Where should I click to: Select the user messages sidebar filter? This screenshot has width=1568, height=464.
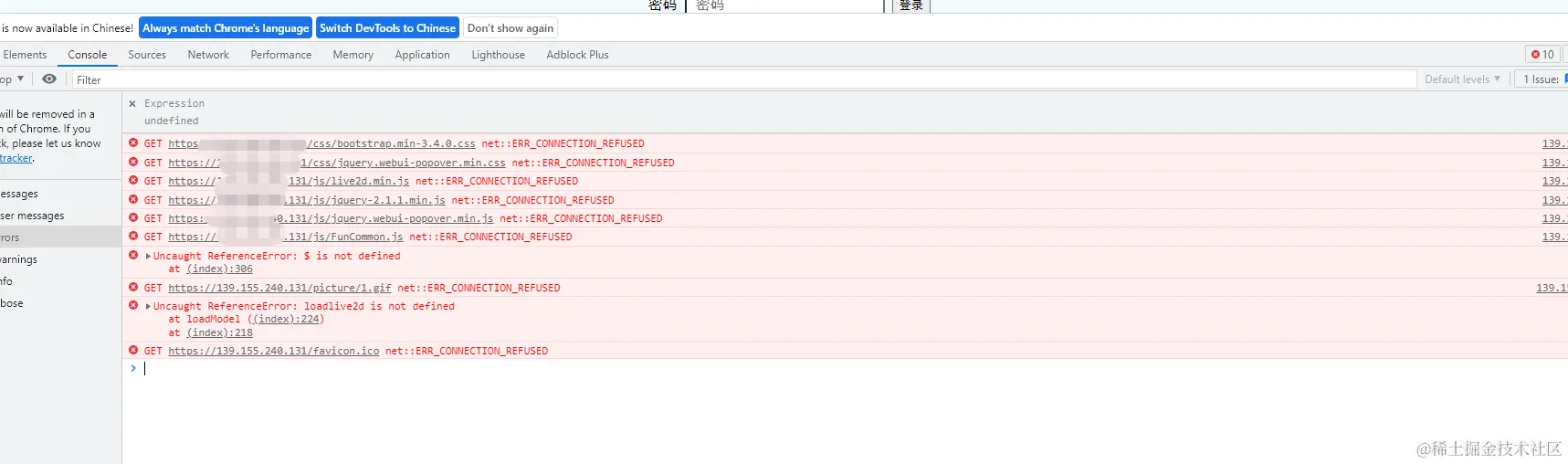[60, 216]
